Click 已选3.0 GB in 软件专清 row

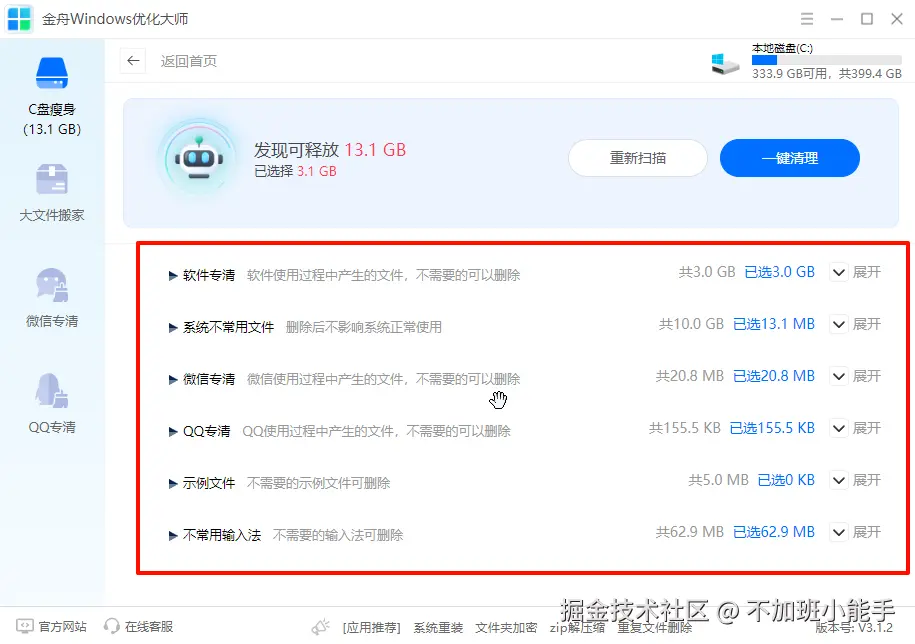780,272
